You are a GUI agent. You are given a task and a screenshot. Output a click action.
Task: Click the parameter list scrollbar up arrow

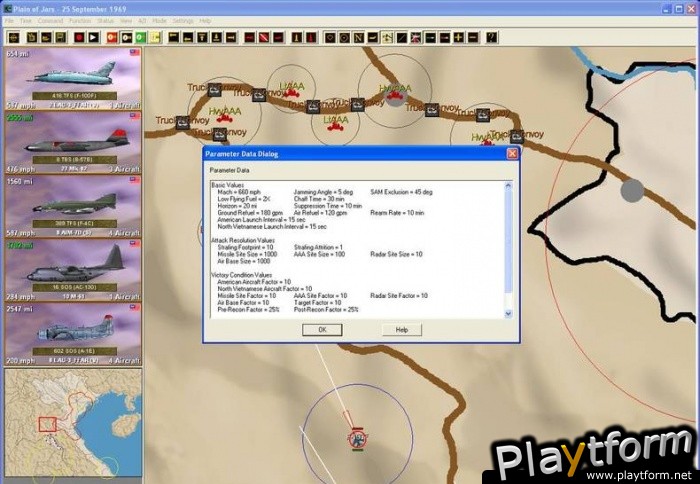tap(508, 186)
